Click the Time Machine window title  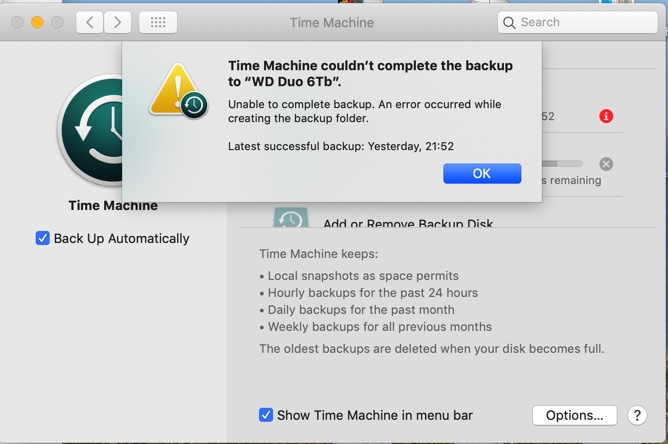[331, 22]
